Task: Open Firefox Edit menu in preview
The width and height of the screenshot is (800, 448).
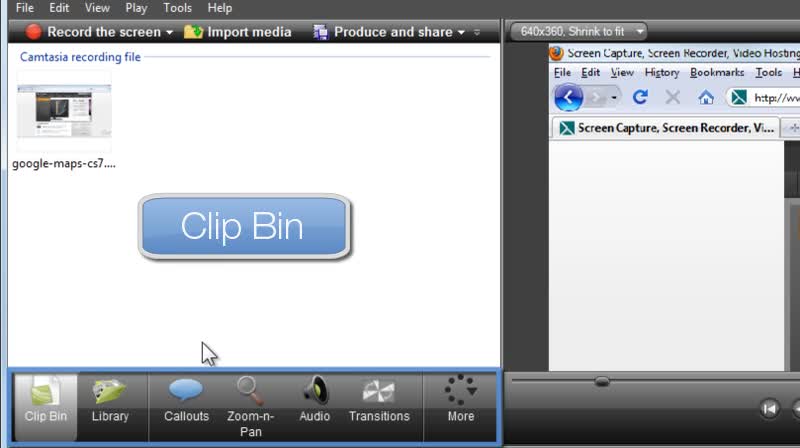Action: click(x=590, y=72)
